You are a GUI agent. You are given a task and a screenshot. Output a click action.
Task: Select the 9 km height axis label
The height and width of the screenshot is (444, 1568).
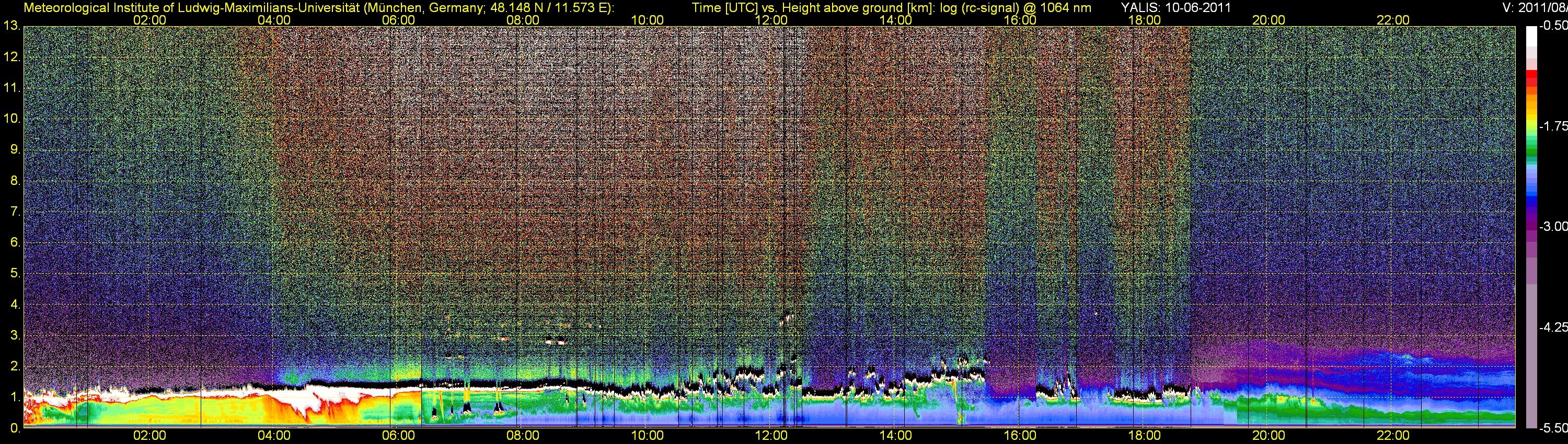15,149
